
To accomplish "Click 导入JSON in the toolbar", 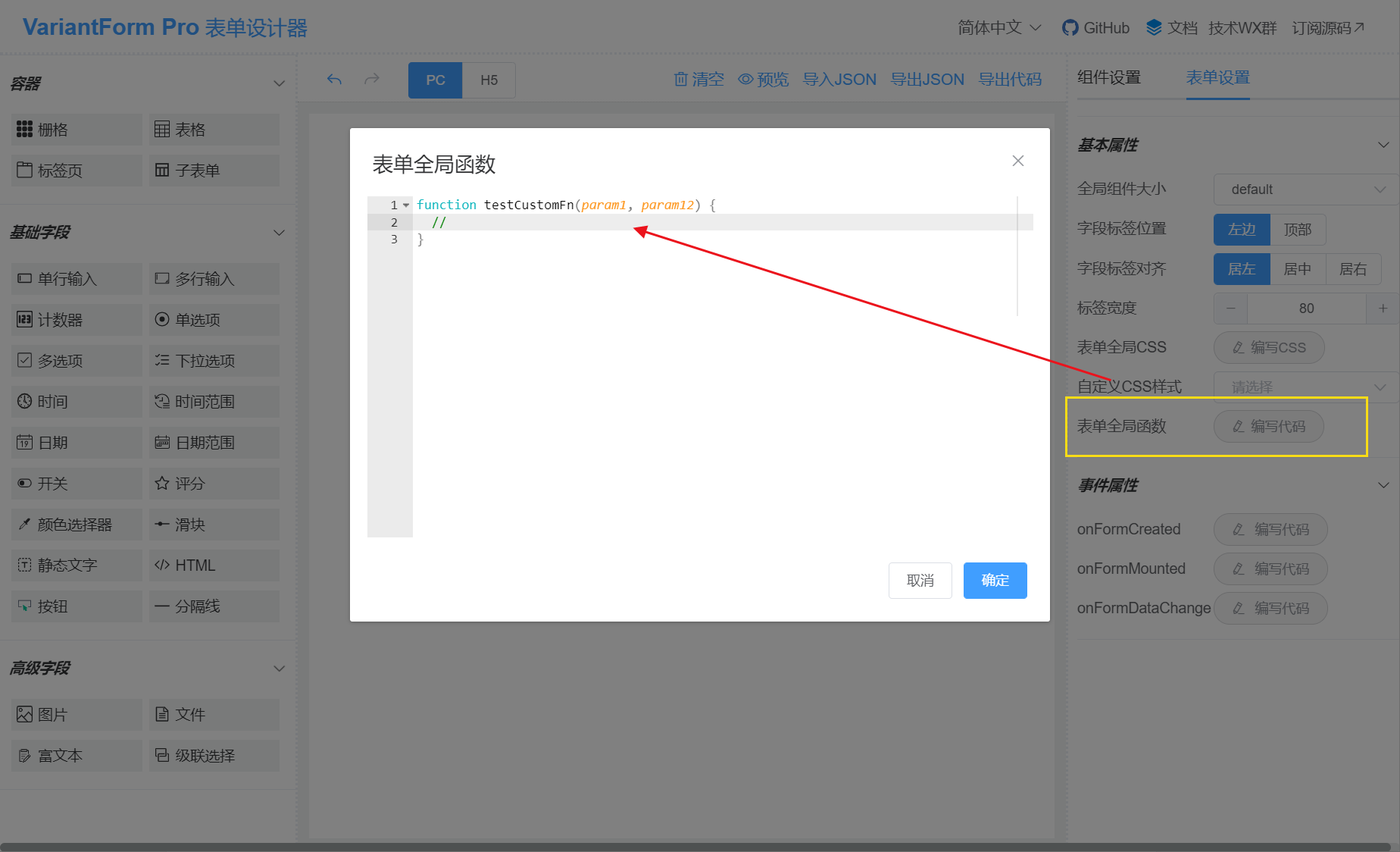I will coord(839,80).
